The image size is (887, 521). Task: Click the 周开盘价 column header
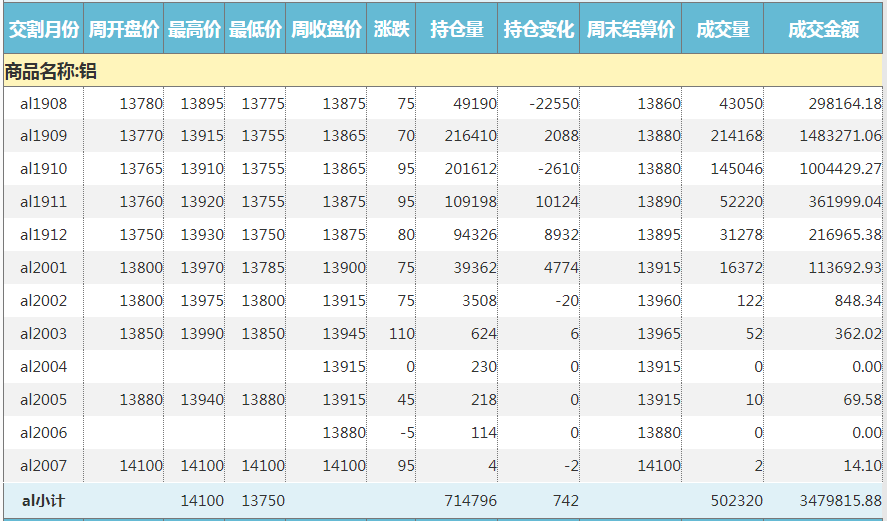(x=124, y=30)
